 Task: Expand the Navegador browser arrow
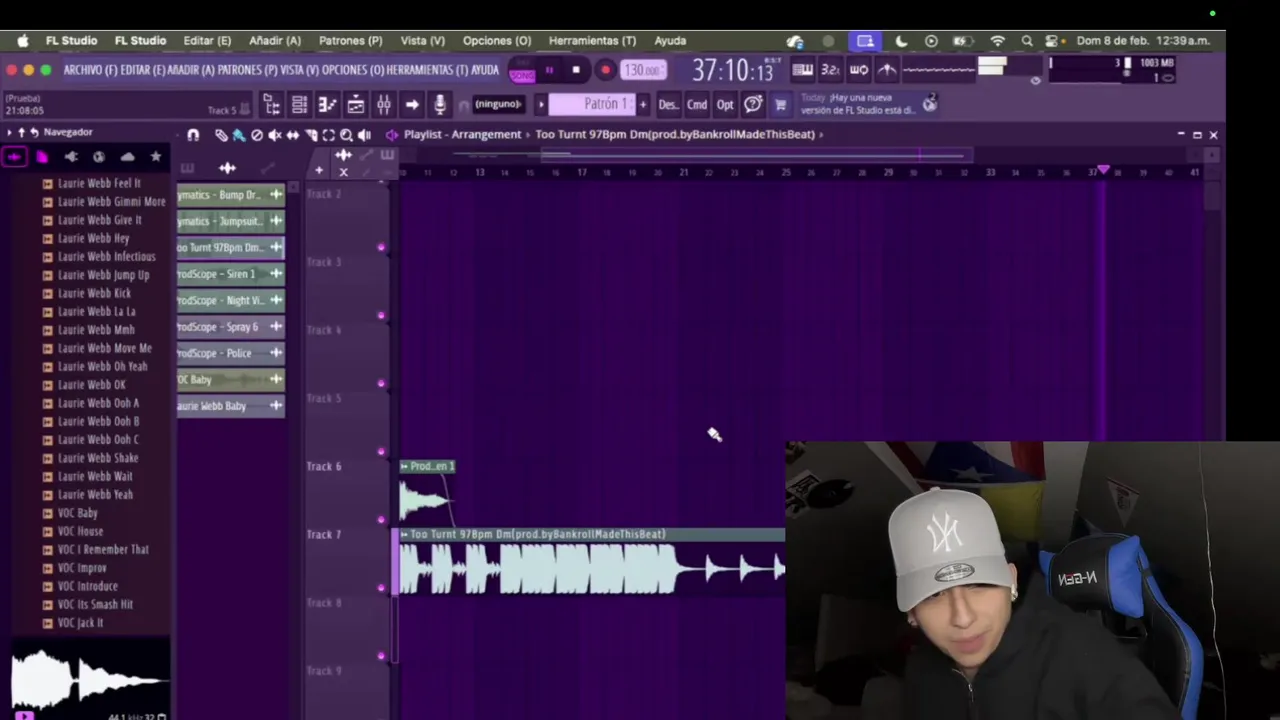[x=9, y=132]
